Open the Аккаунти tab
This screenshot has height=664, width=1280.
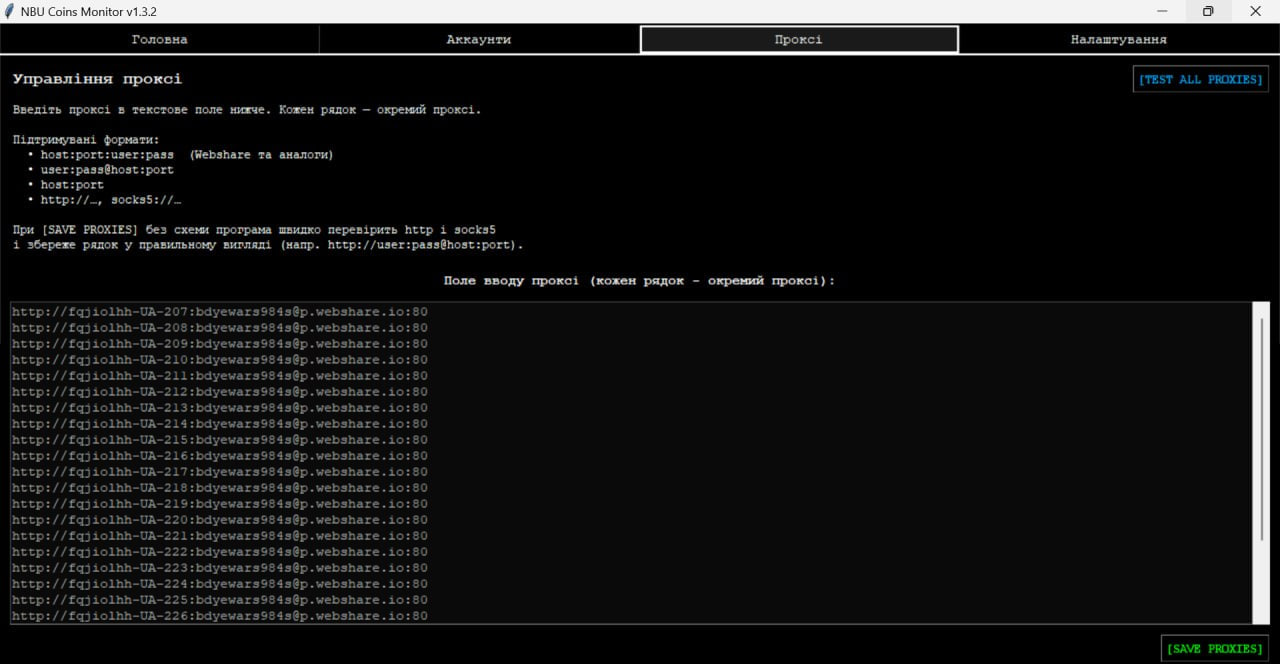click(479, 39)
